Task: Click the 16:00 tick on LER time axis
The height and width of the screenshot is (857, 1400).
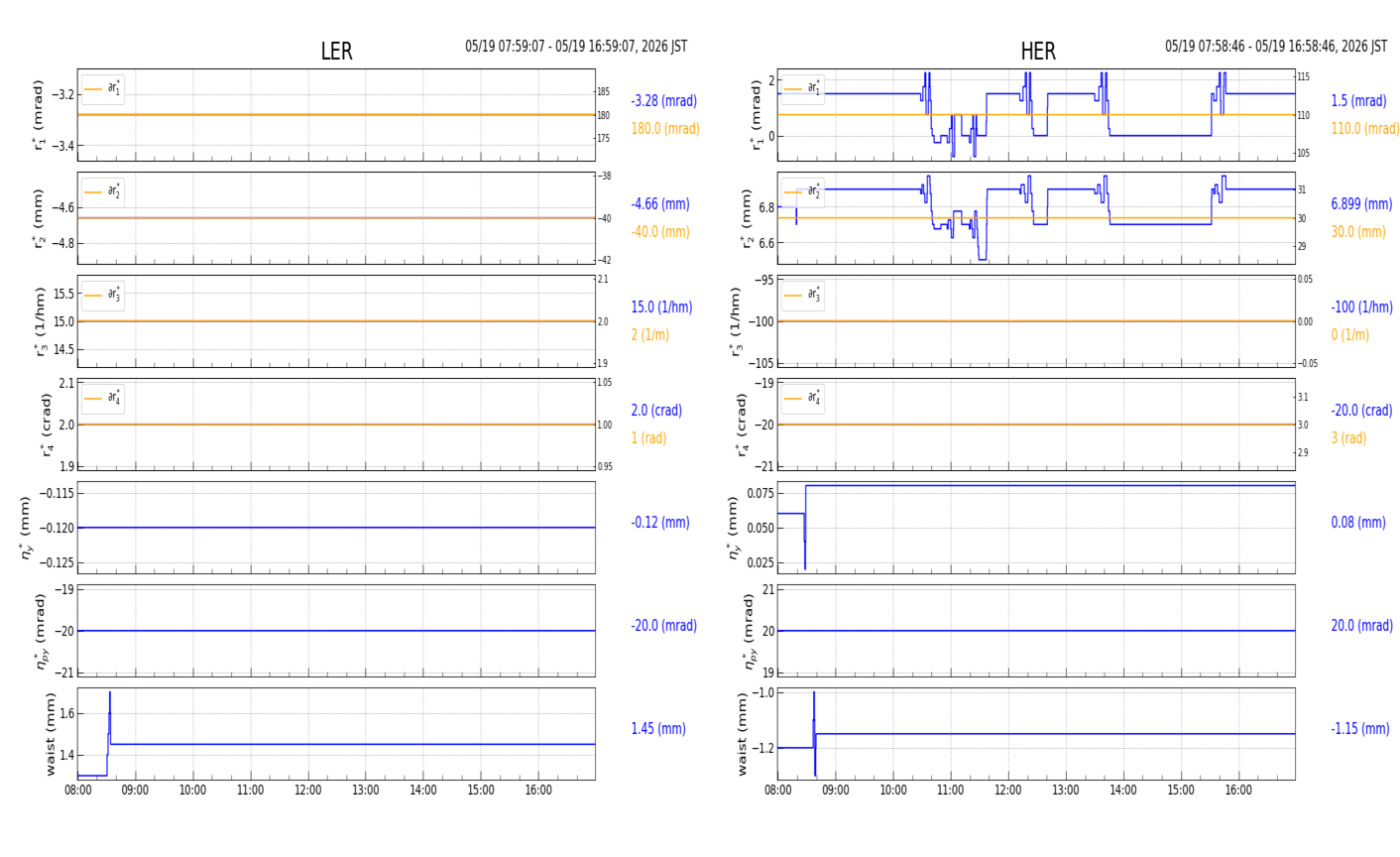Action: pyautogui.click(x=538, y=791)
